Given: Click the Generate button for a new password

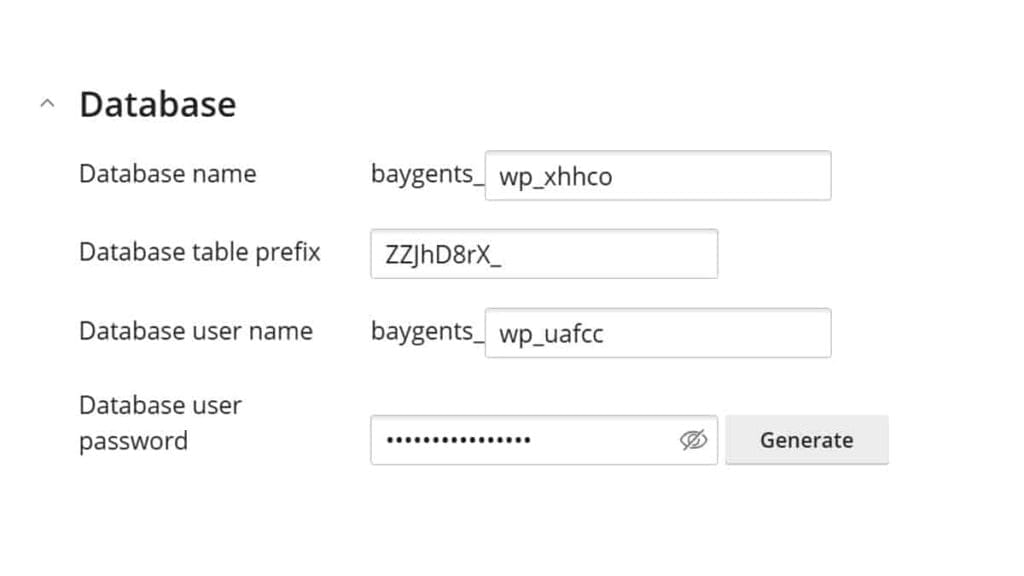Looking at the screenshot, I should coord(806,440).
